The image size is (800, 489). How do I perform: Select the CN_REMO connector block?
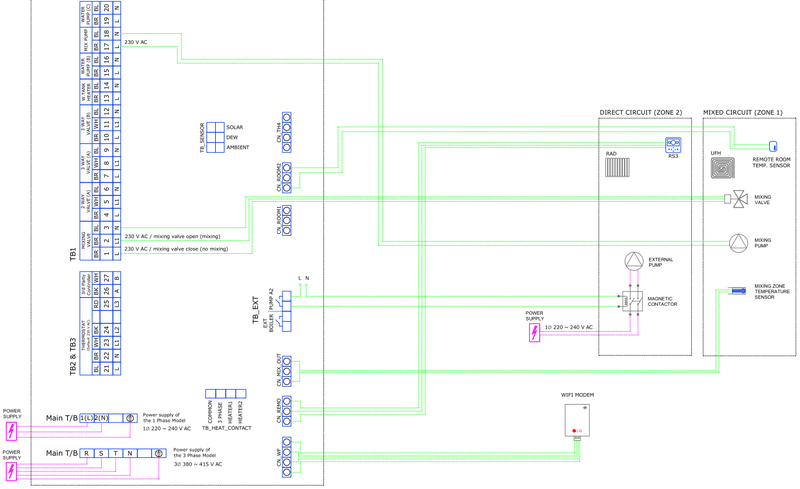click(287, 411)
